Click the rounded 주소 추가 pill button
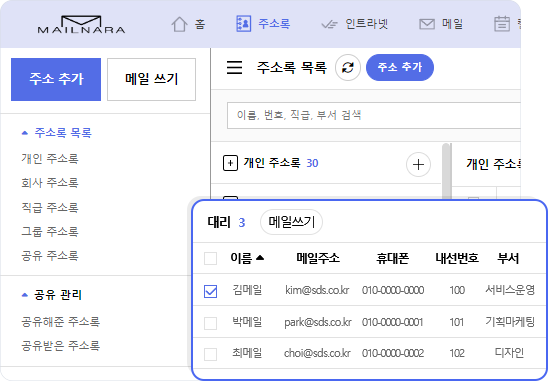 [400, 67]
